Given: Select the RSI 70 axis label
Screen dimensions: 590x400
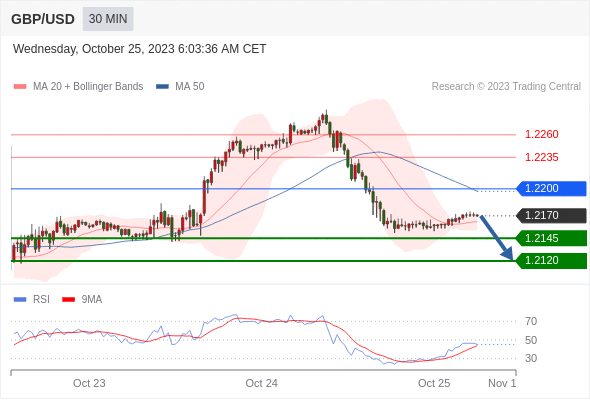Looking at the screenshot, I should 531,321.
